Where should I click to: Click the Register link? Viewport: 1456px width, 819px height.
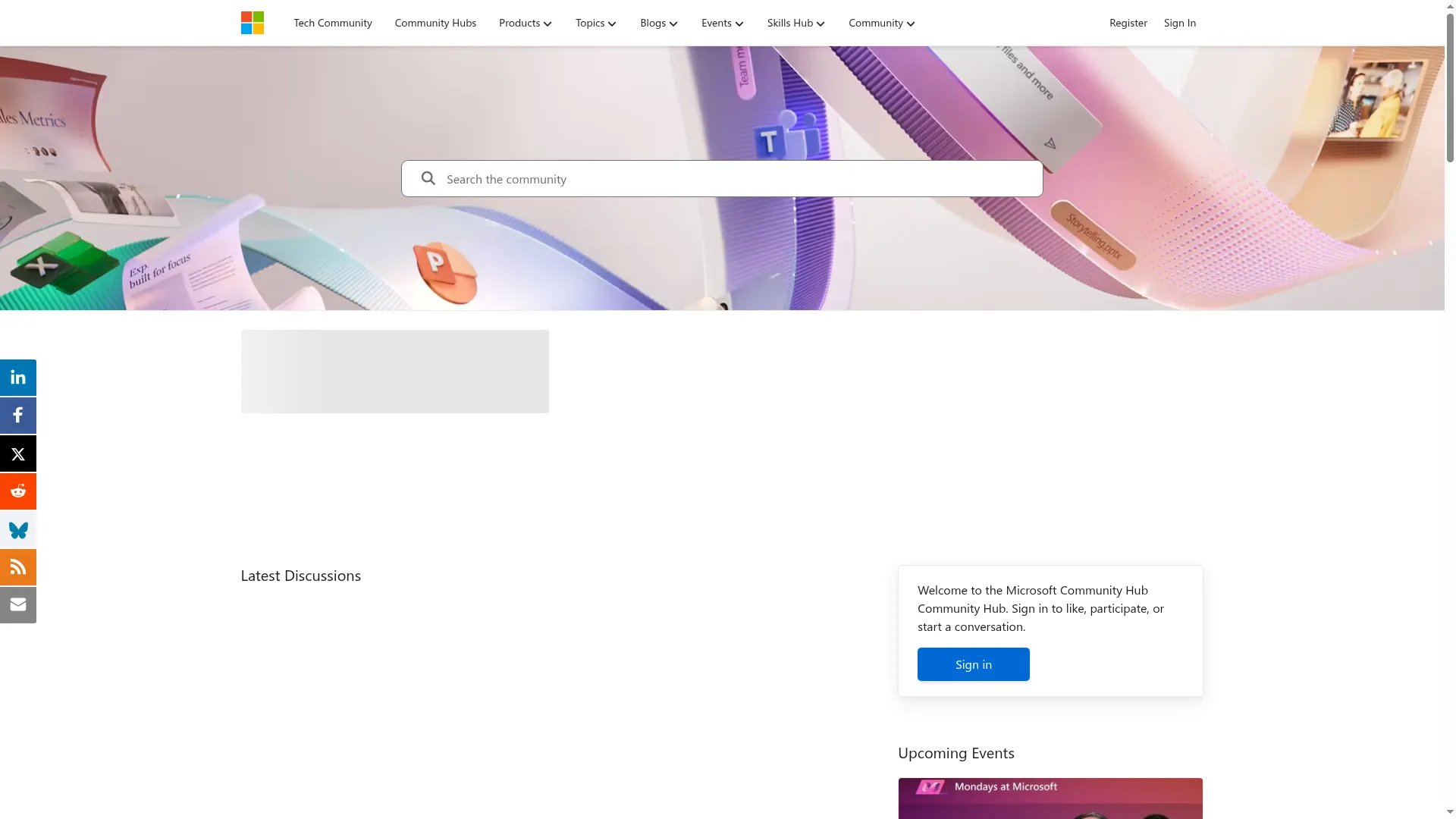coord(1128,23)
